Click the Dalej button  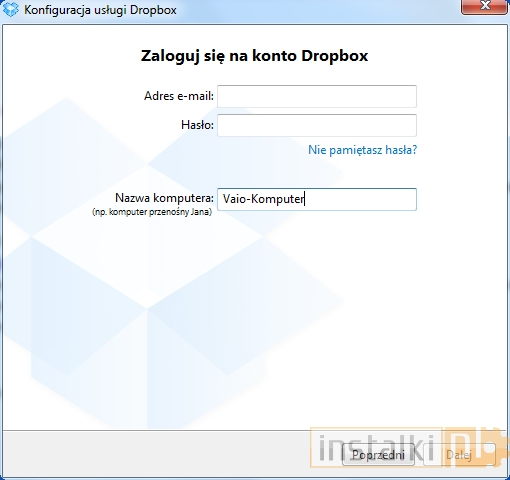459,455
